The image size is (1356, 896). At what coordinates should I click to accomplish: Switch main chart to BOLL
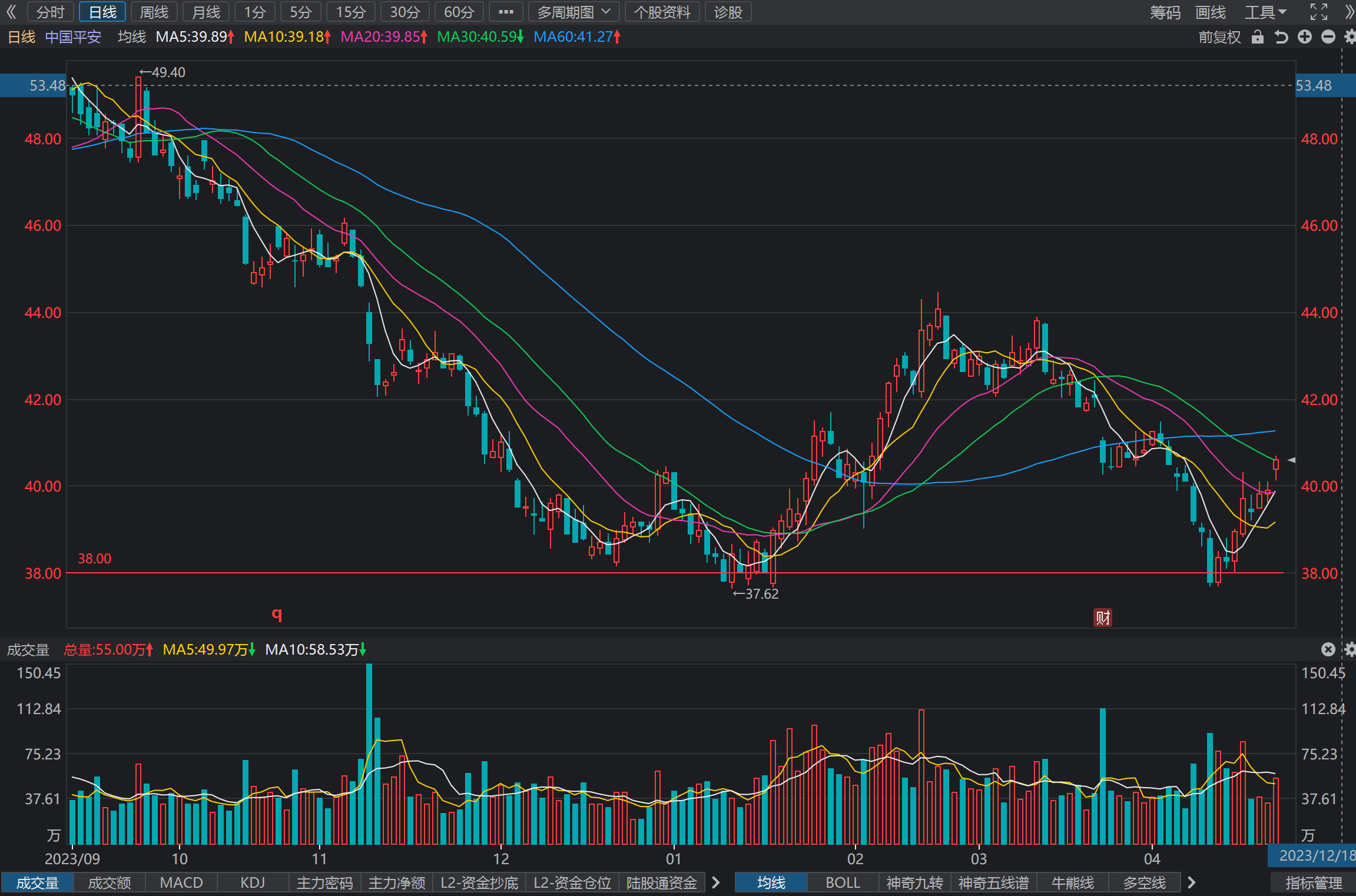click(843, 882)
